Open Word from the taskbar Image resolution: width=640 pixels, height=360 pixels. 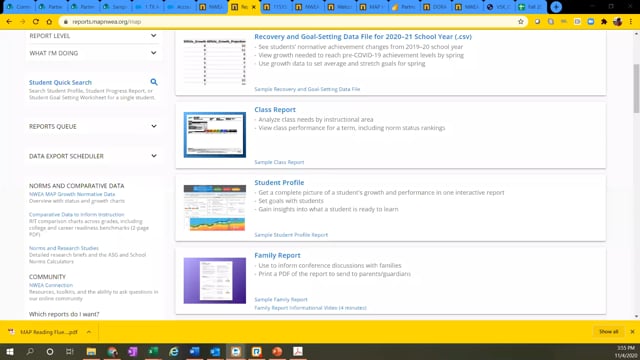point(195,351)
